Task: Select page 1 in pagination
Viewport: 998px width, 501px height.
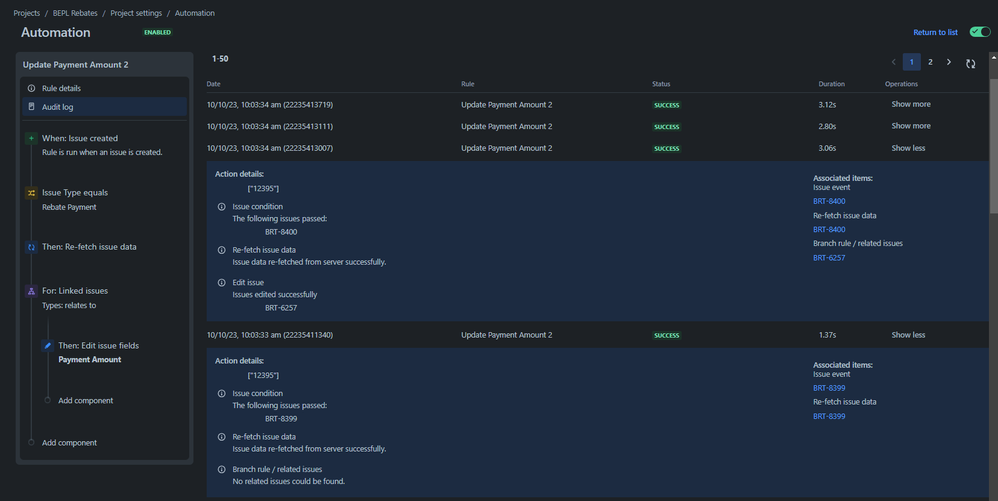Action: pyautogui.click(x=911, y=62)
